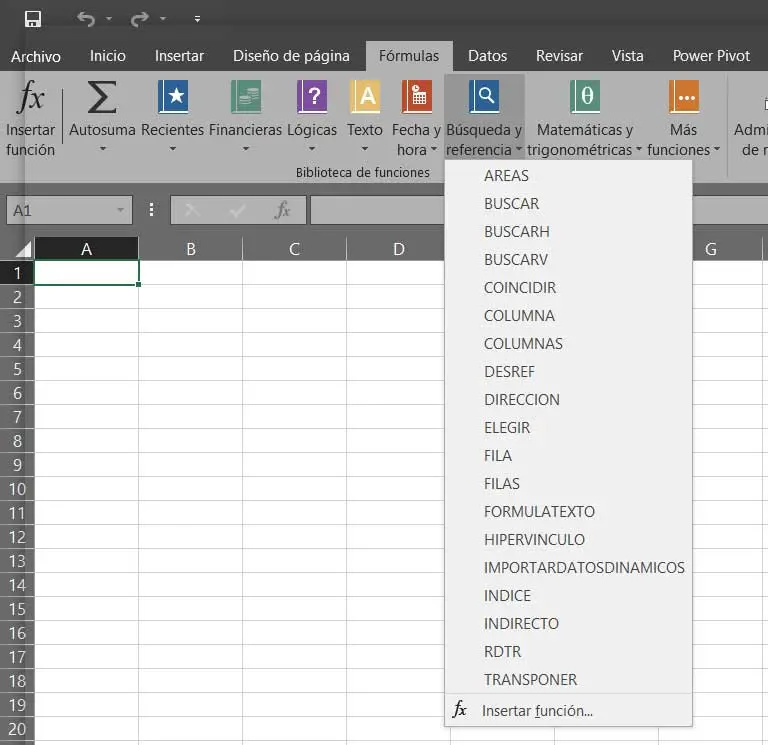
Task: Click the Redo arrow icon
Action: tap(140, 19)
